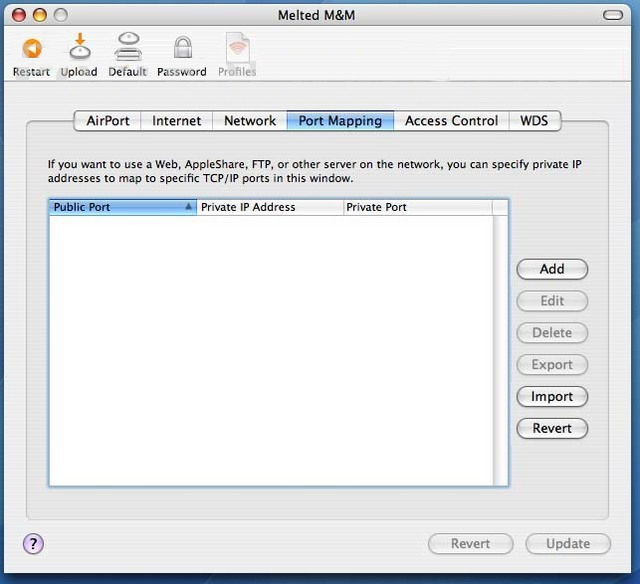Sort by the Public Port column header
The image size is (640, 584).
123,207
